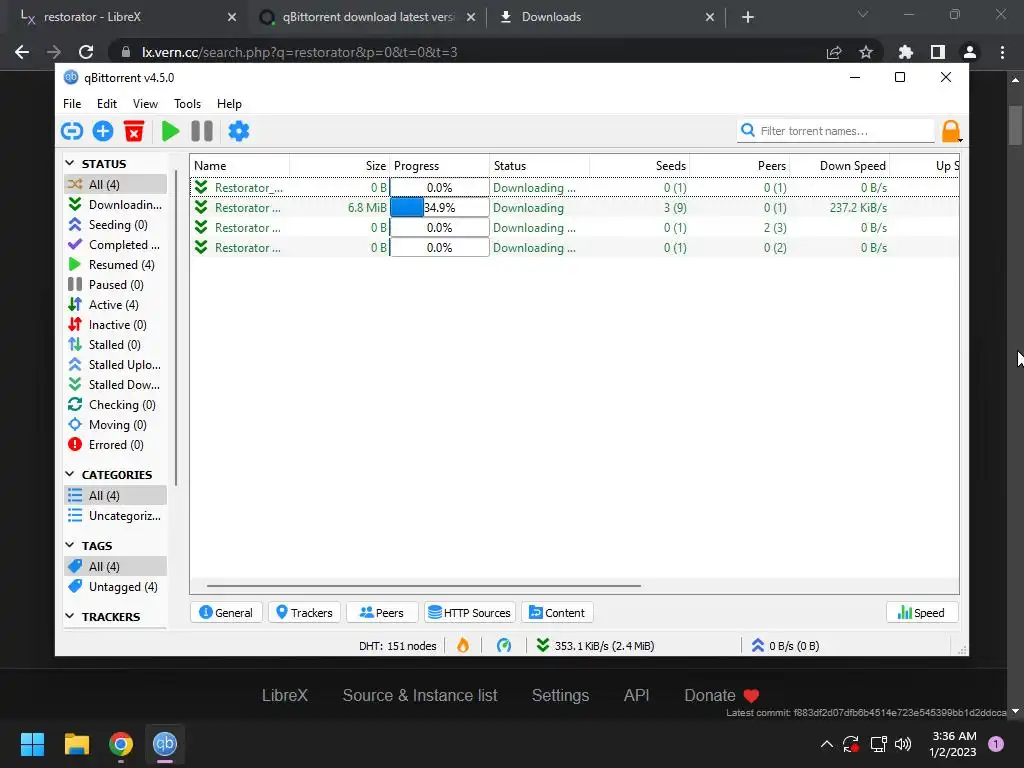1024x768 pixels.
Task: Select the Untagged (4) tag filter
Action: click(116, 587)
